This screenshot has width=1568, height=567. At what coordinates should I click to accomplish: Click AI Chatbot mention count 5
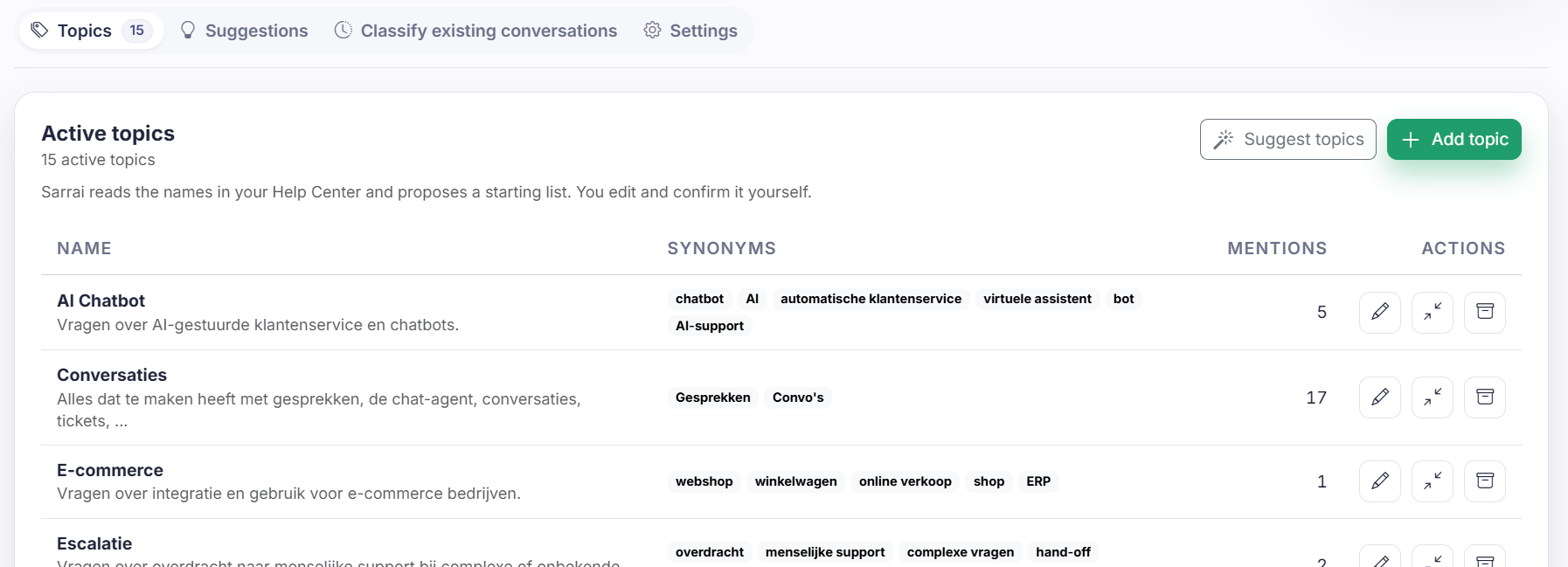pos(1322,312)
